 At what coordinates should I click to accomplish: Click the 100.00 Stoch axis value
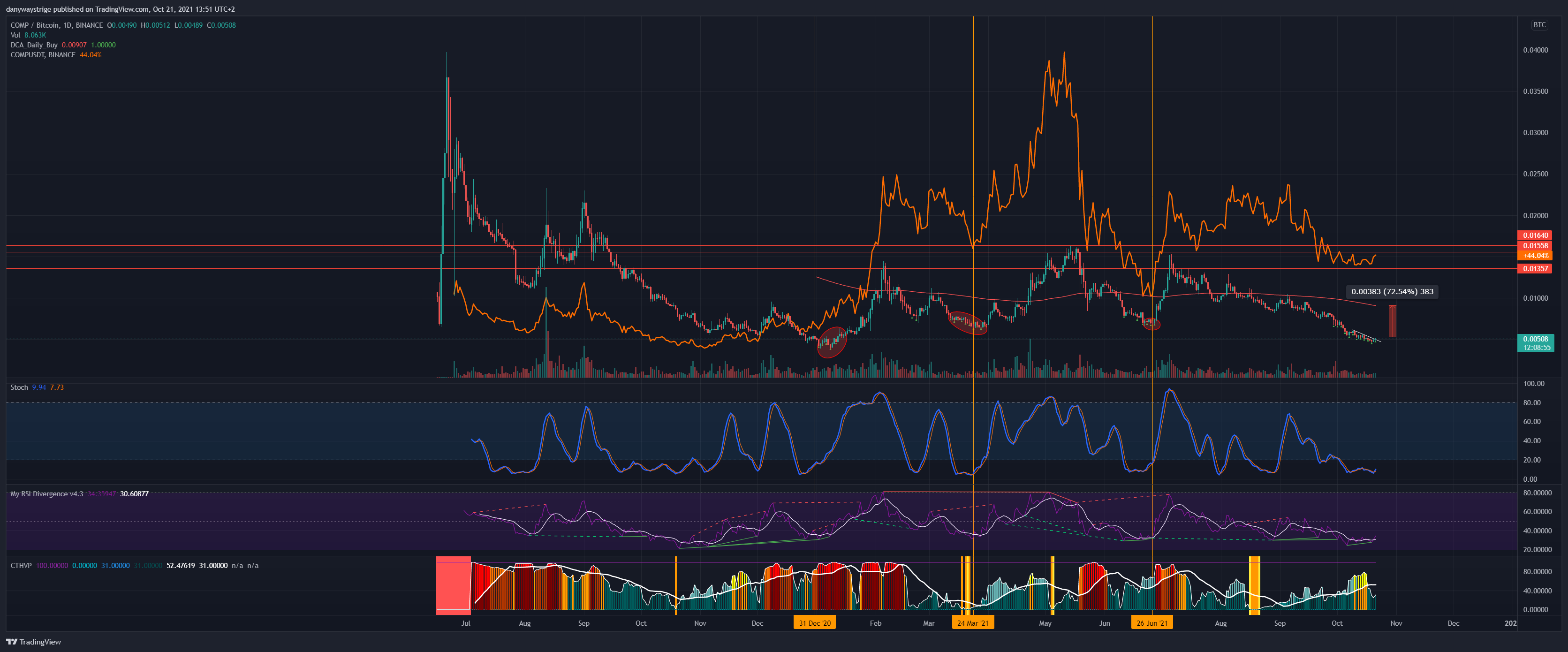point(1533,384)
